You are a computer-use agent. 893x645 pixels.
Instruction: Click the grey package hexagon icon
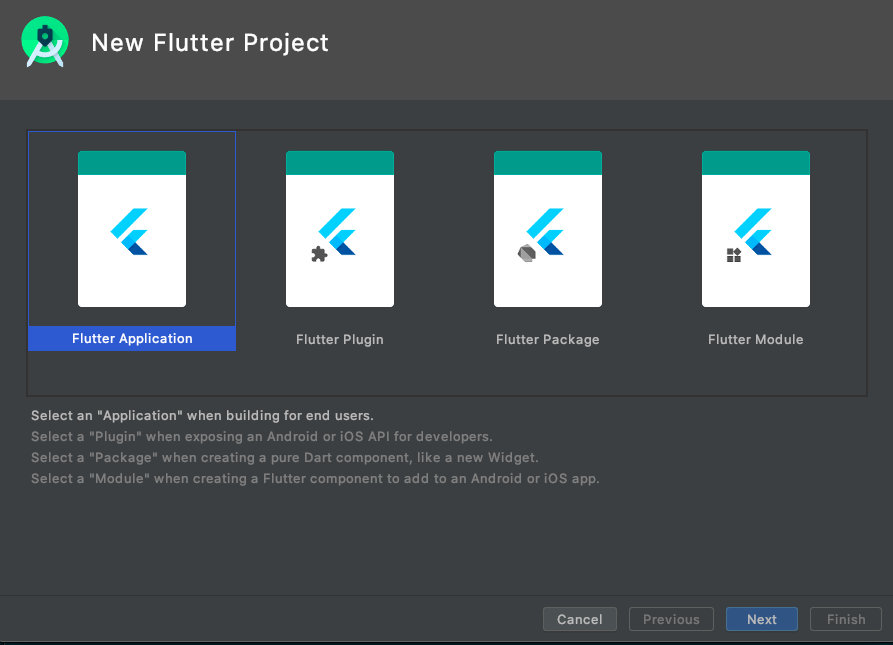click(527, 253)
